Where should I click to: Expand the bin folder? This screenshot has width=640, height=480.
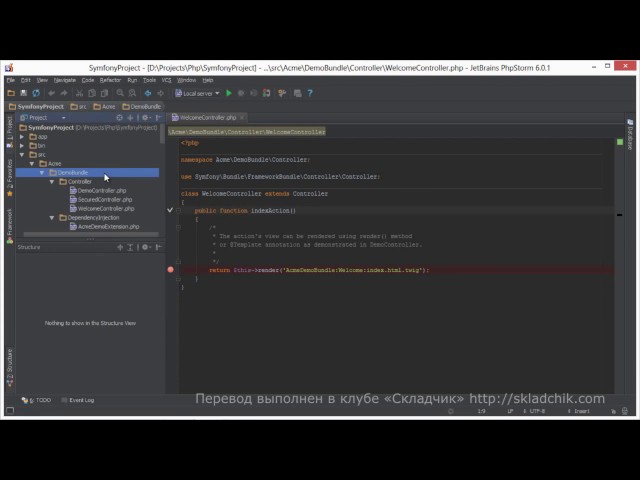[x=22, y=146]
